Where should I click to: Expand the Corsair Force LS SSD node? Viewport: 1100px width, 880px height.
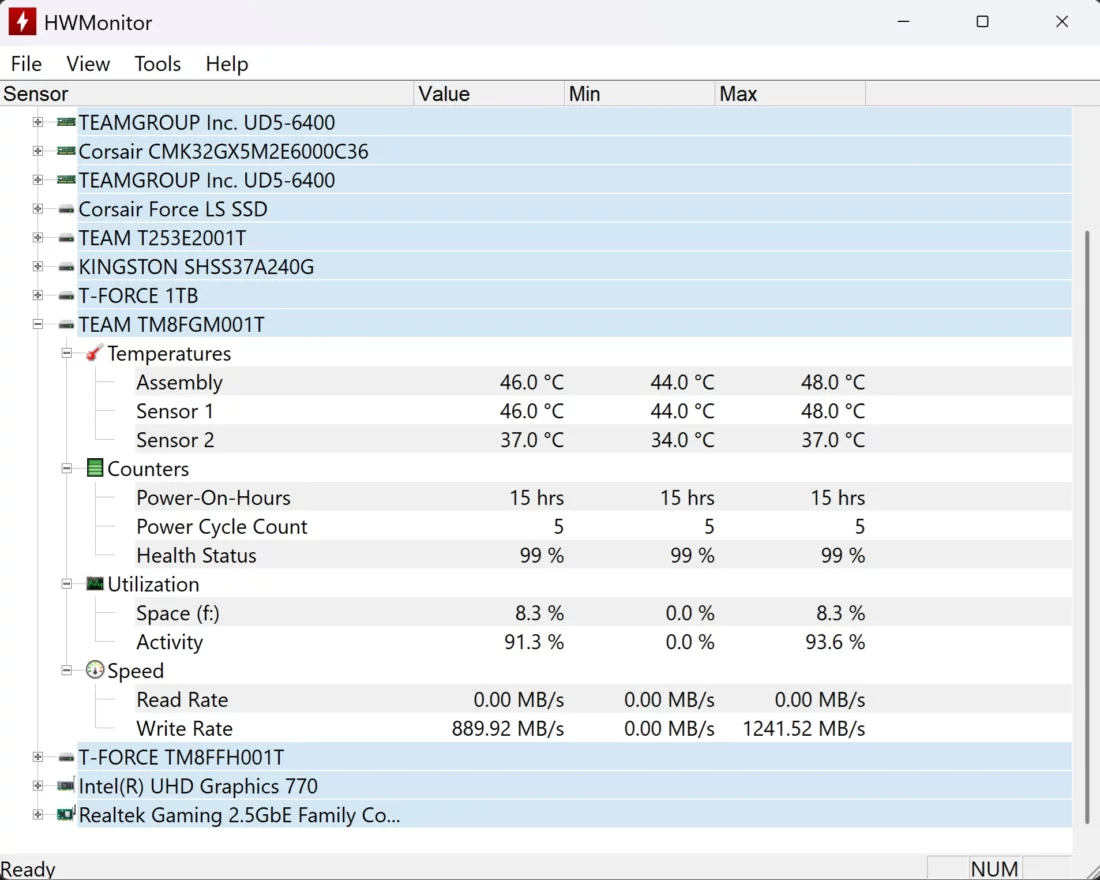click(x=38, y=209)
